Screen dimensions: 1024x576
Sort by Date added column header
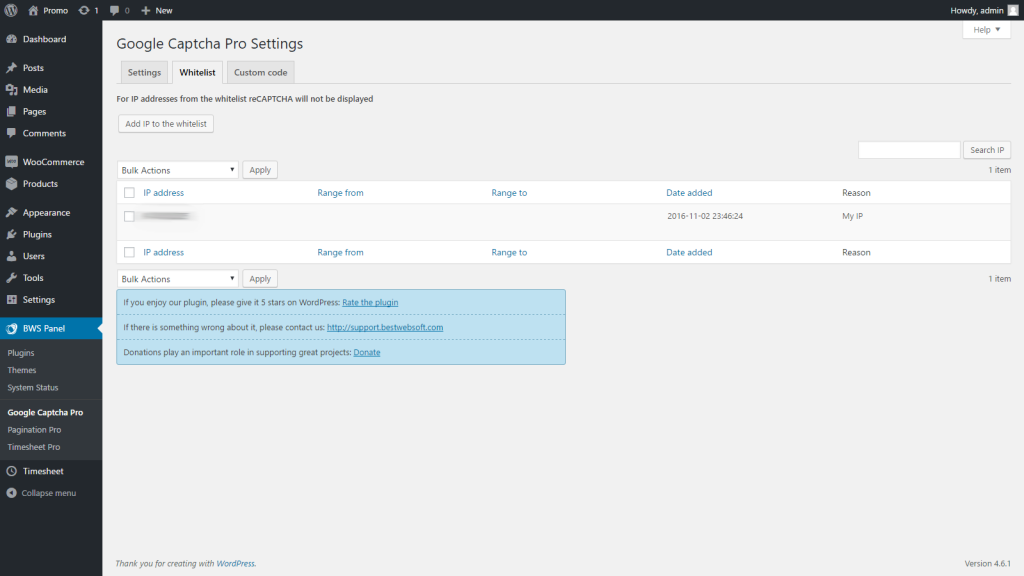tap(689, 193)
